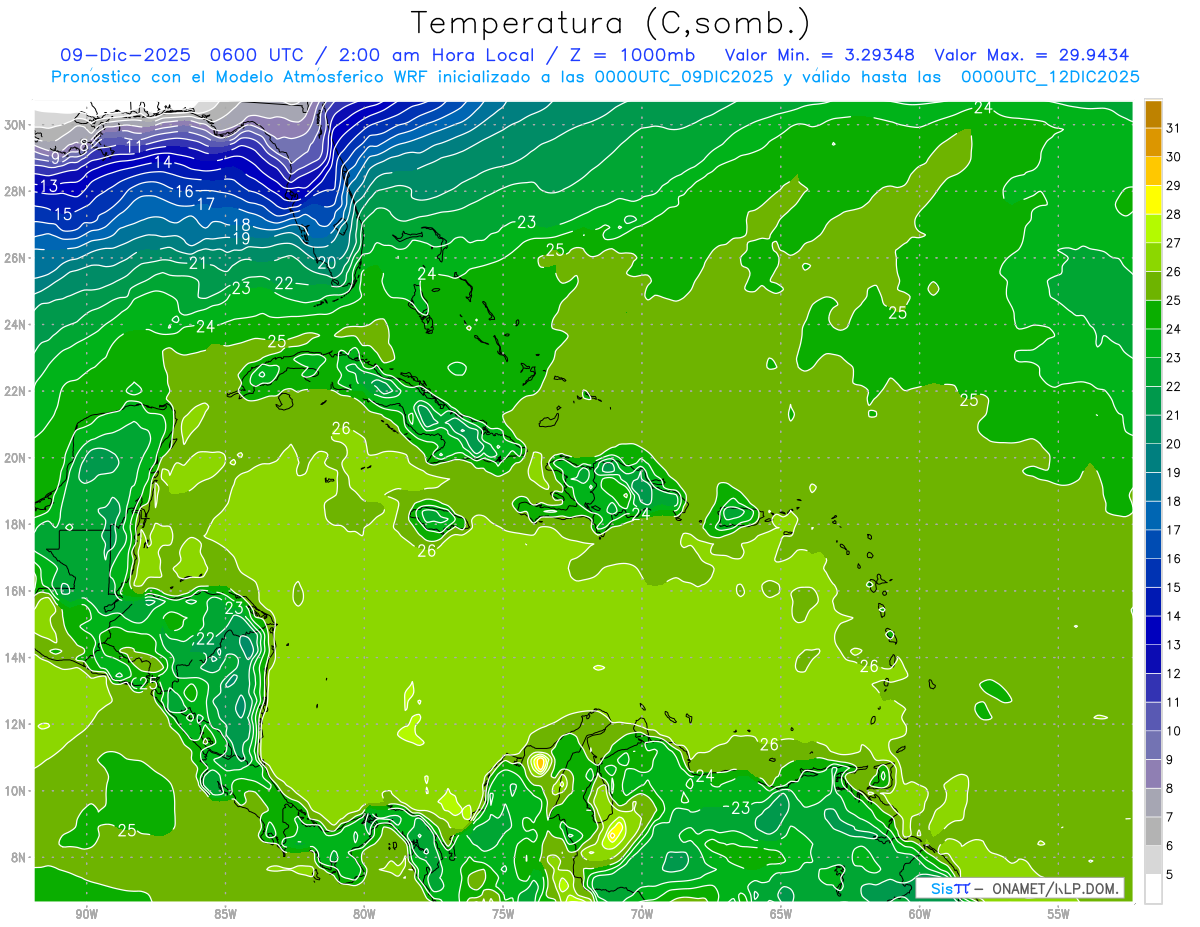Image resolution: width=1200 pixels, height=927 pixels.
Task: Click legend label 5 on the color bar
Action: tap(1171, 874)
